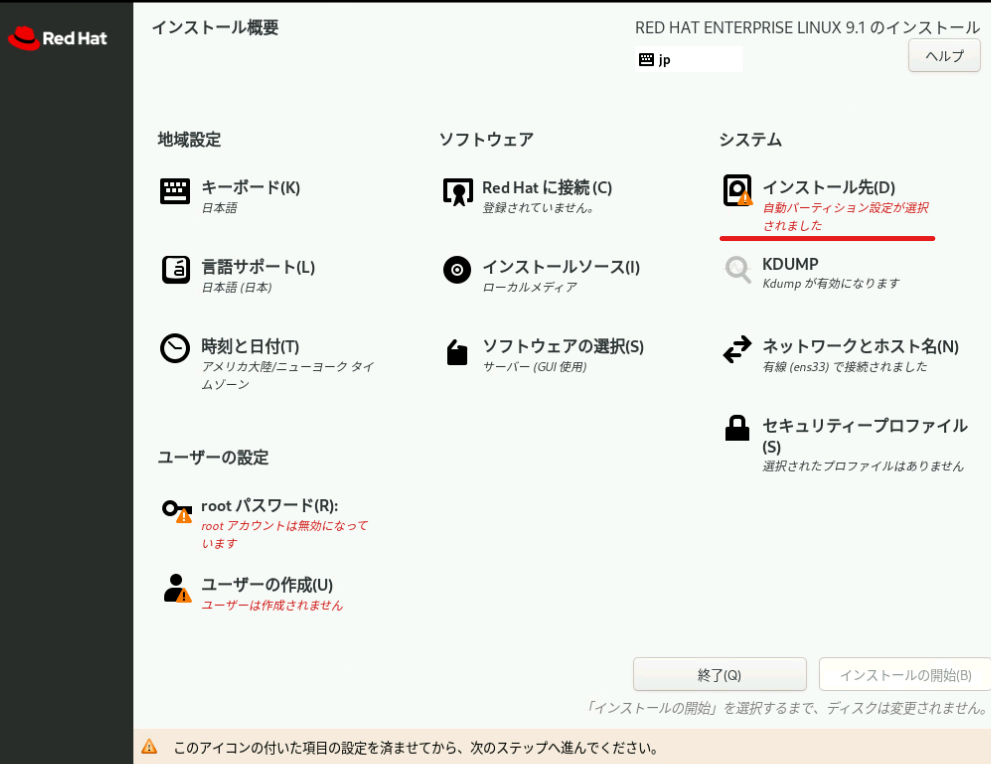Open インストールソース(I) settings
This screenshot has width=991, height=764.
[x=561, y=267]
